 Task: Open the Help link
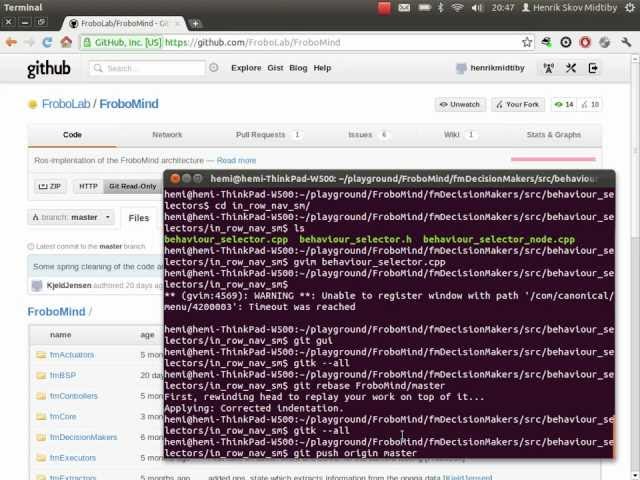(322, 68)
